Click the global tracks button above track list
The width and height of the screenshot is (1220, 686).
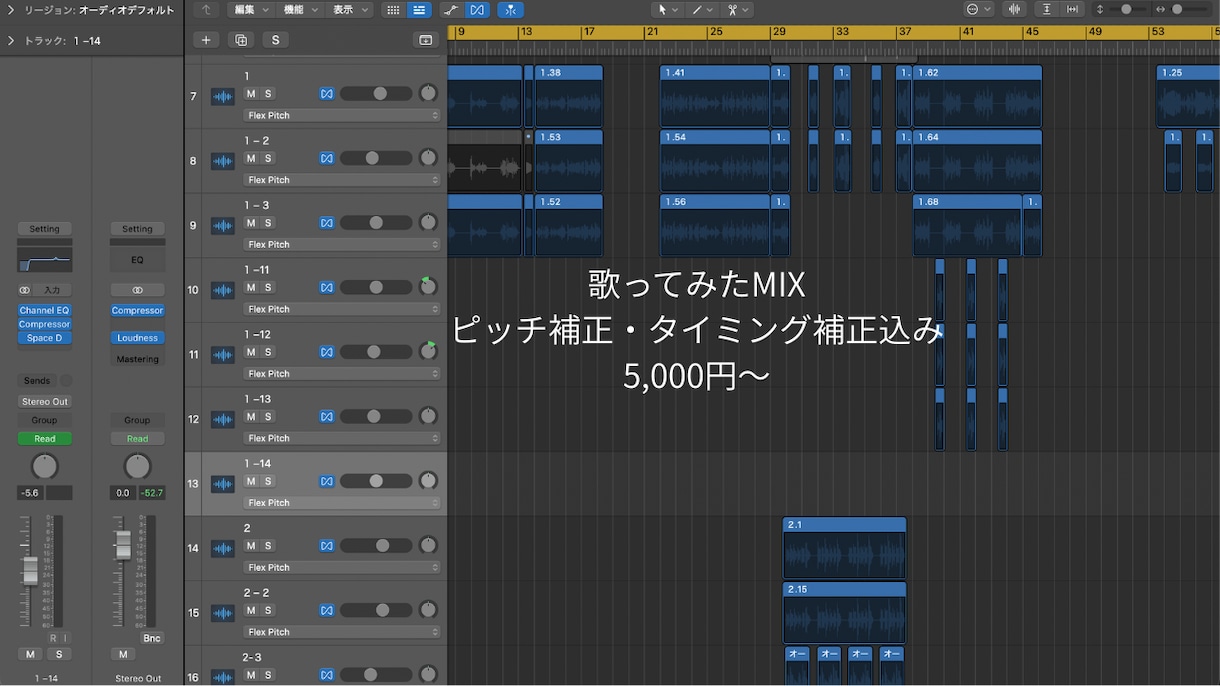[x=426, y=40]
